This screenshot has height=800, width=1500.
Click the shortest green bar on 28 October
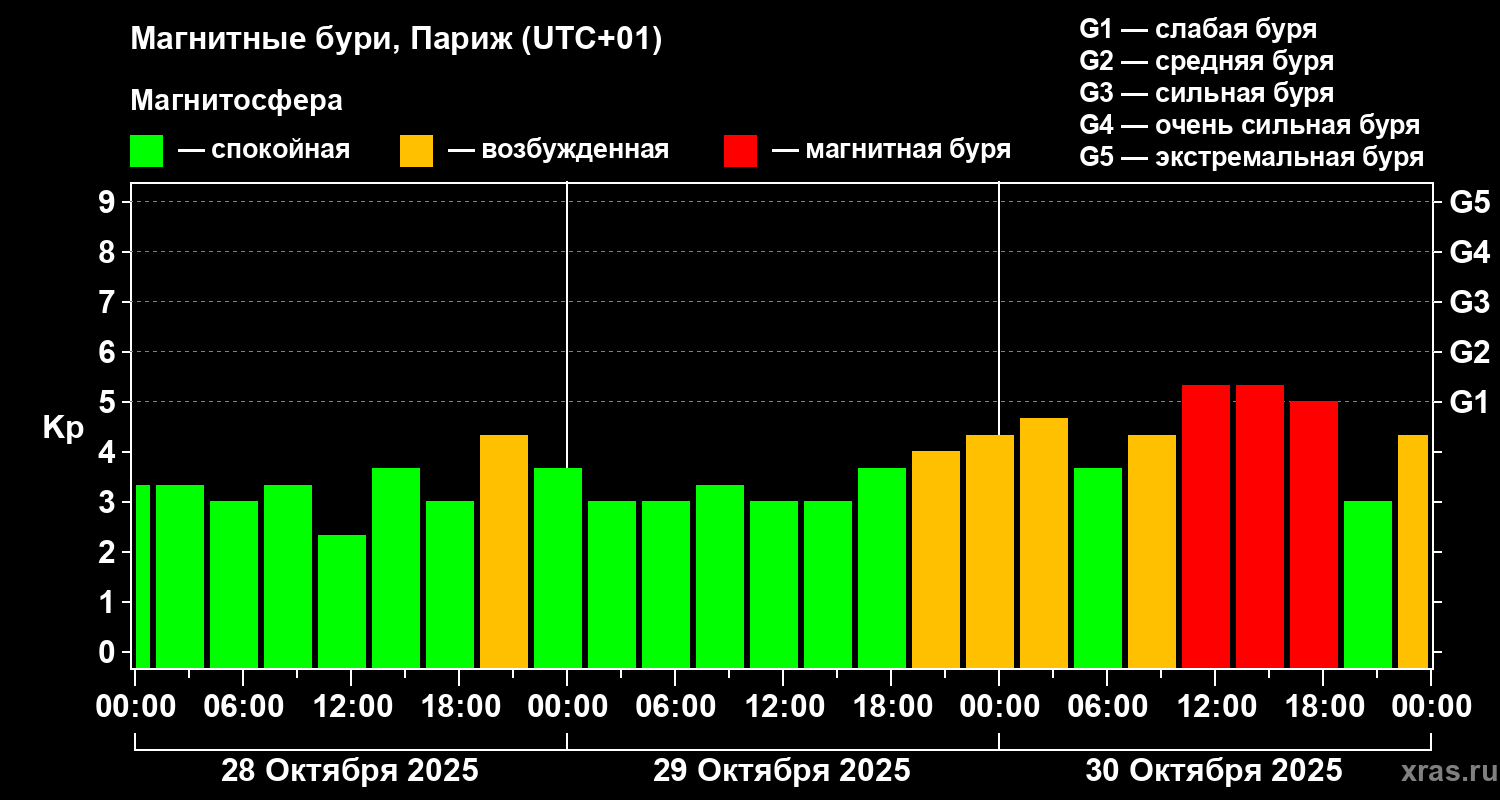pyautogui.click(x=342, y=601)
